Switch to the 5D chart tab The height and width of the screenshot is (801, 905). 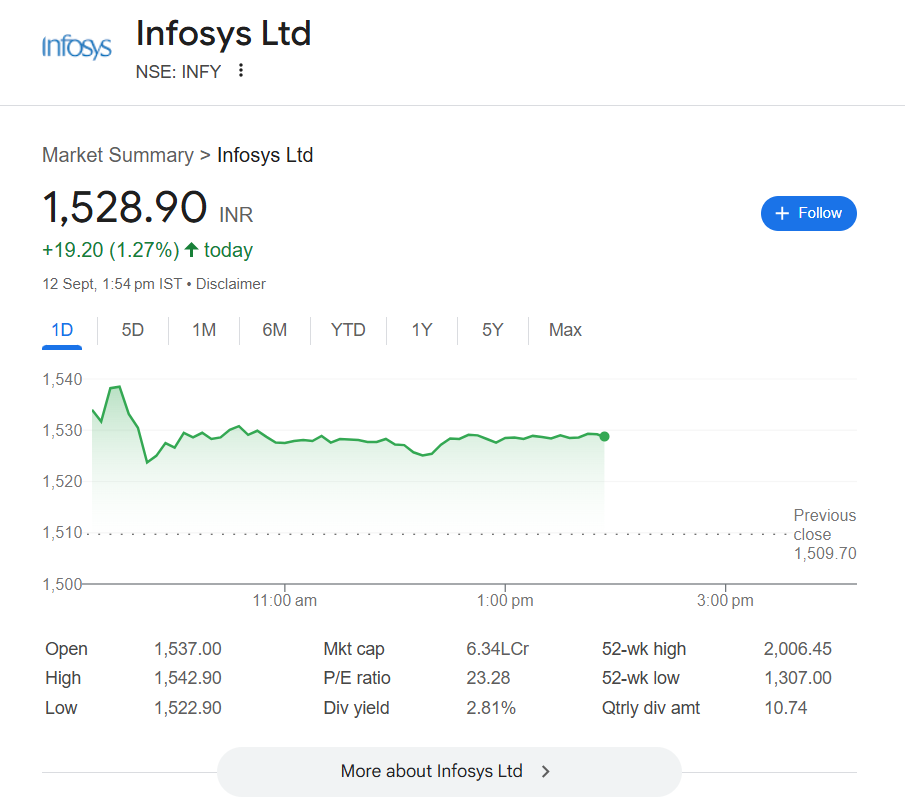(x=133, y=330)
